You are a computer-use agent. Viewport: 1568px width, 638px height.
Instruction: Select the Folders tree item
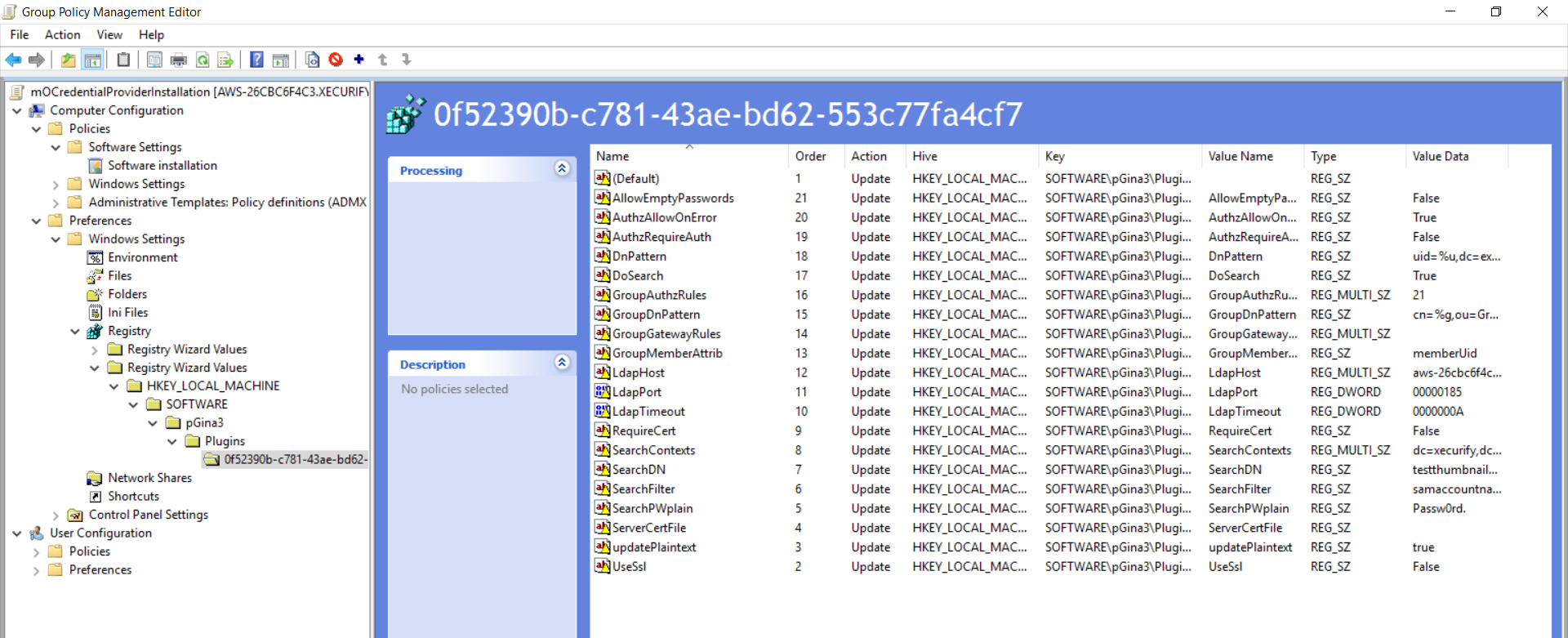coord(127,294)
